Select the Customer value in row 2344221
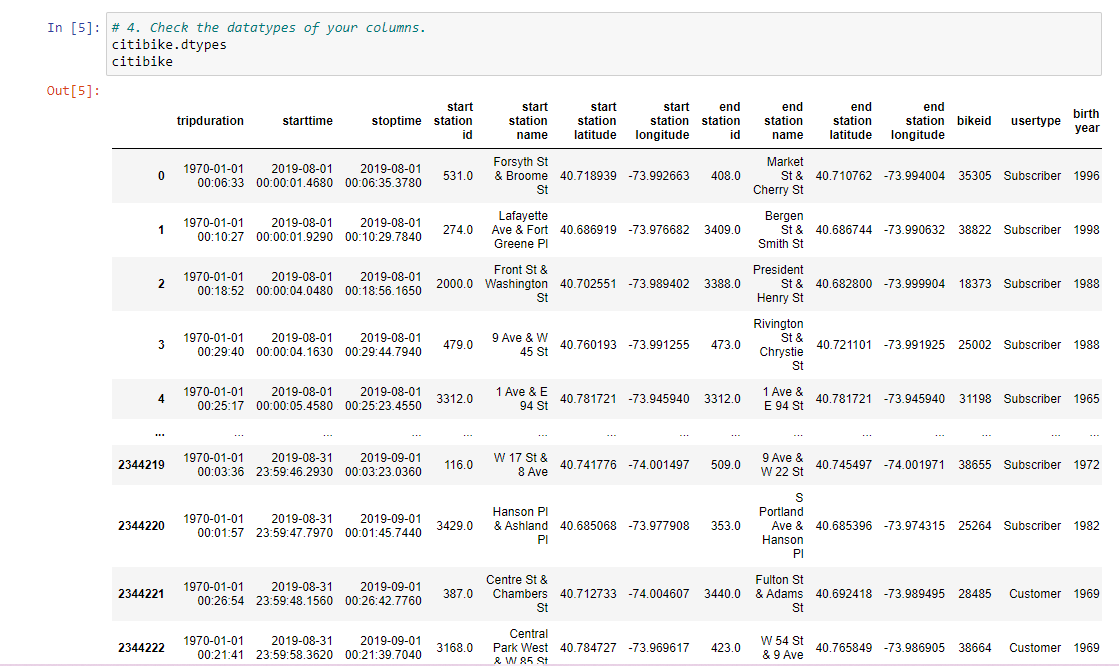The height and width of the screenshot is (666, 1119). tap(1035, 593)
